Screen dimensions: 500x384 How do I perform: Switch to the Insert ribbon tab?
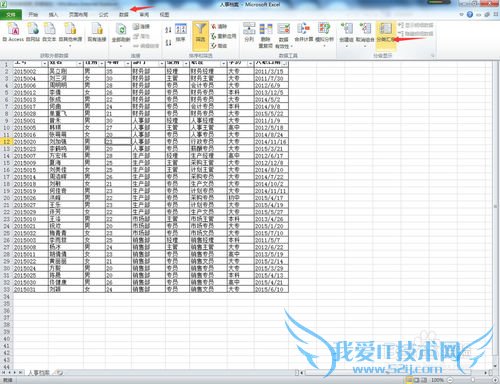[53, 15]
